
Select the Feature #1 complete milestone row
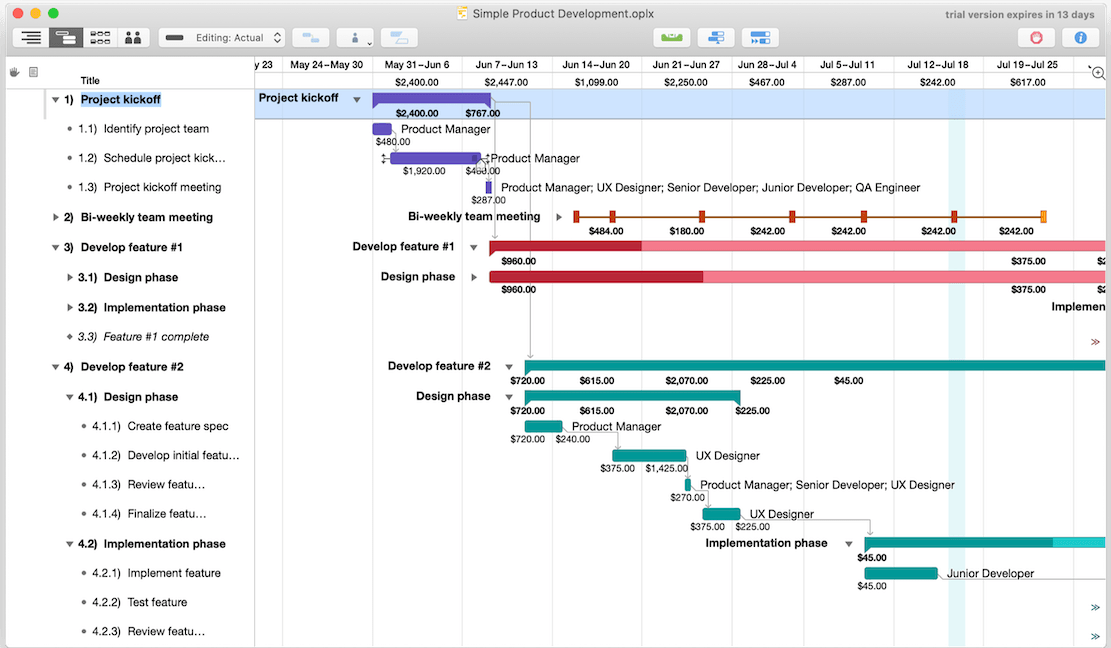[x=156, y=337]
